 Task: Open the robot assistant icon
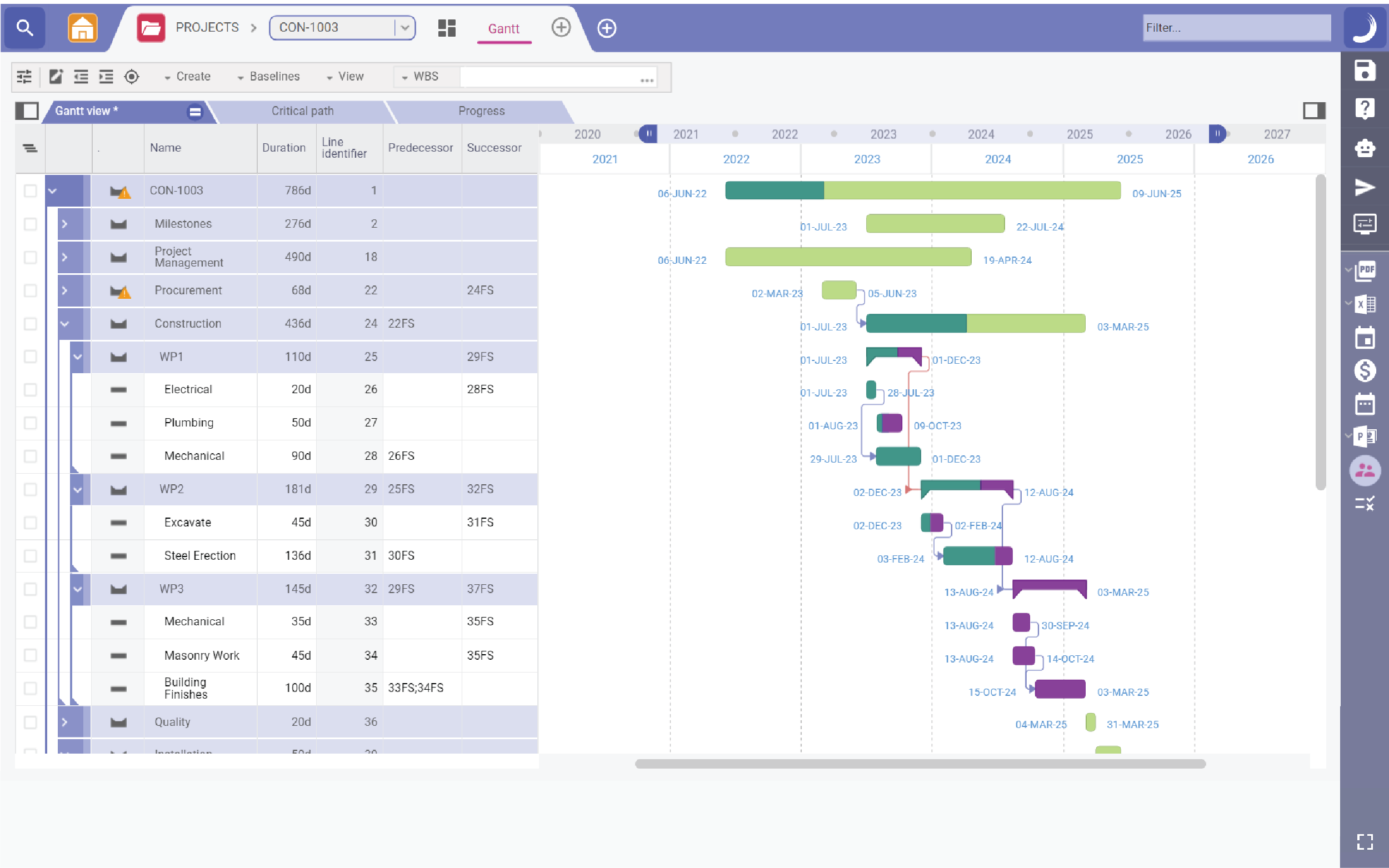coord(1365,148)
